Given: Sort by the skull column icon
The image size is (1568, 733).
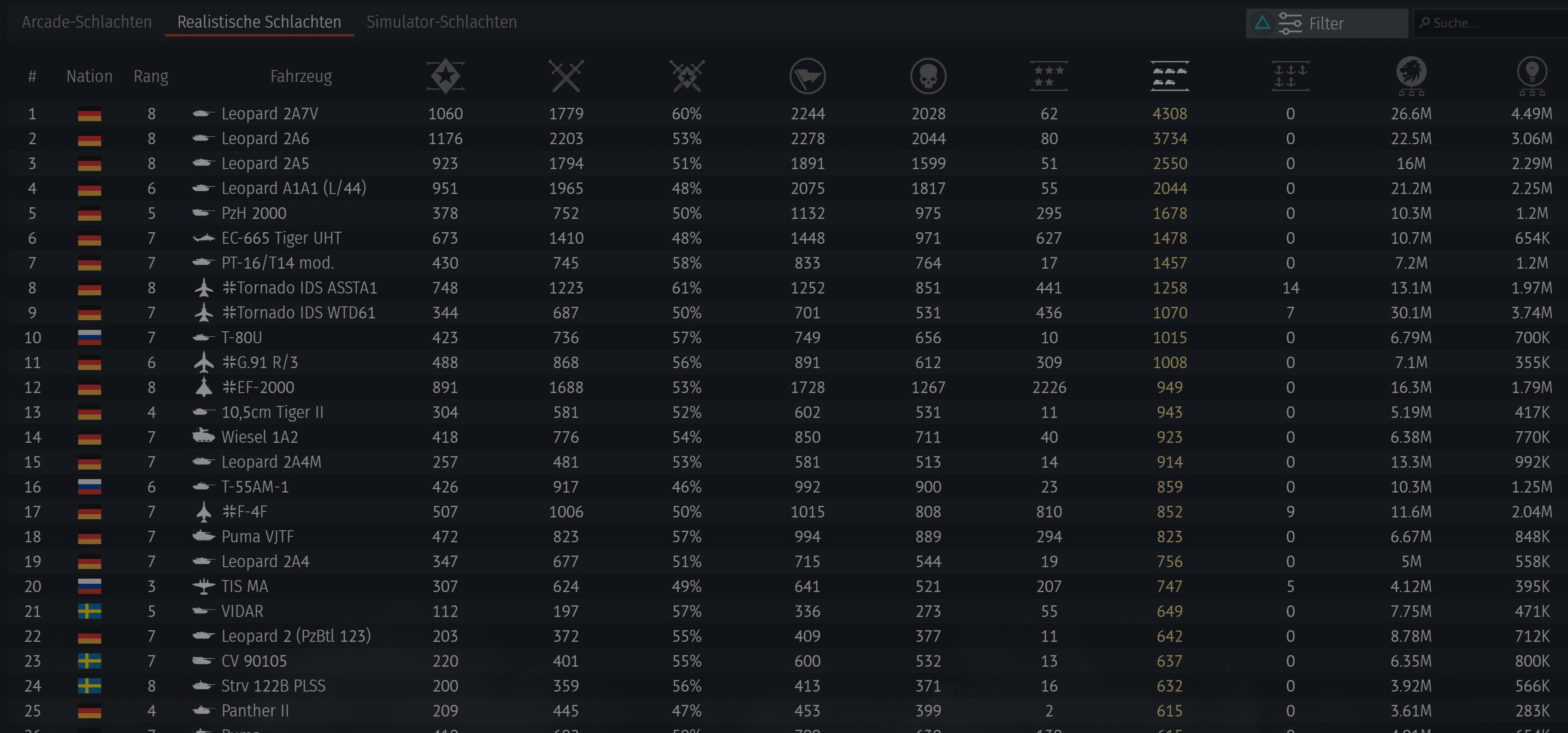Looking at the screenshot, I should pos(928,76).
